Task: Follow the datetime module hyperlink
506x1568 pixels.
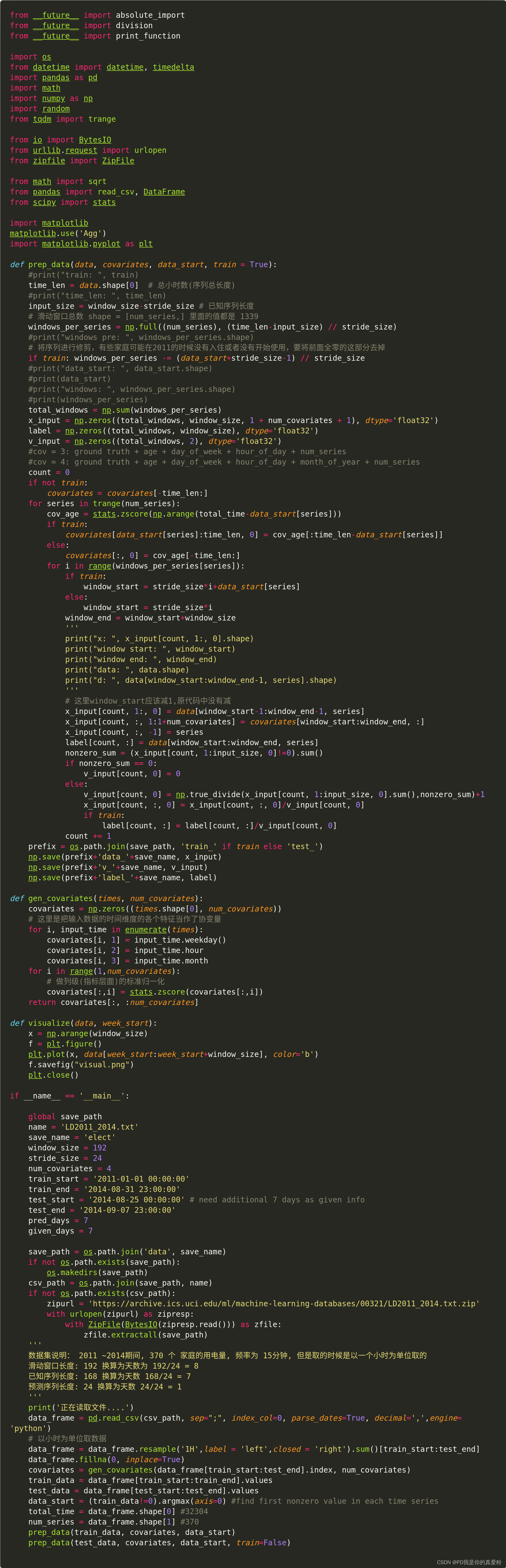Action: click(x=51, y=67)
